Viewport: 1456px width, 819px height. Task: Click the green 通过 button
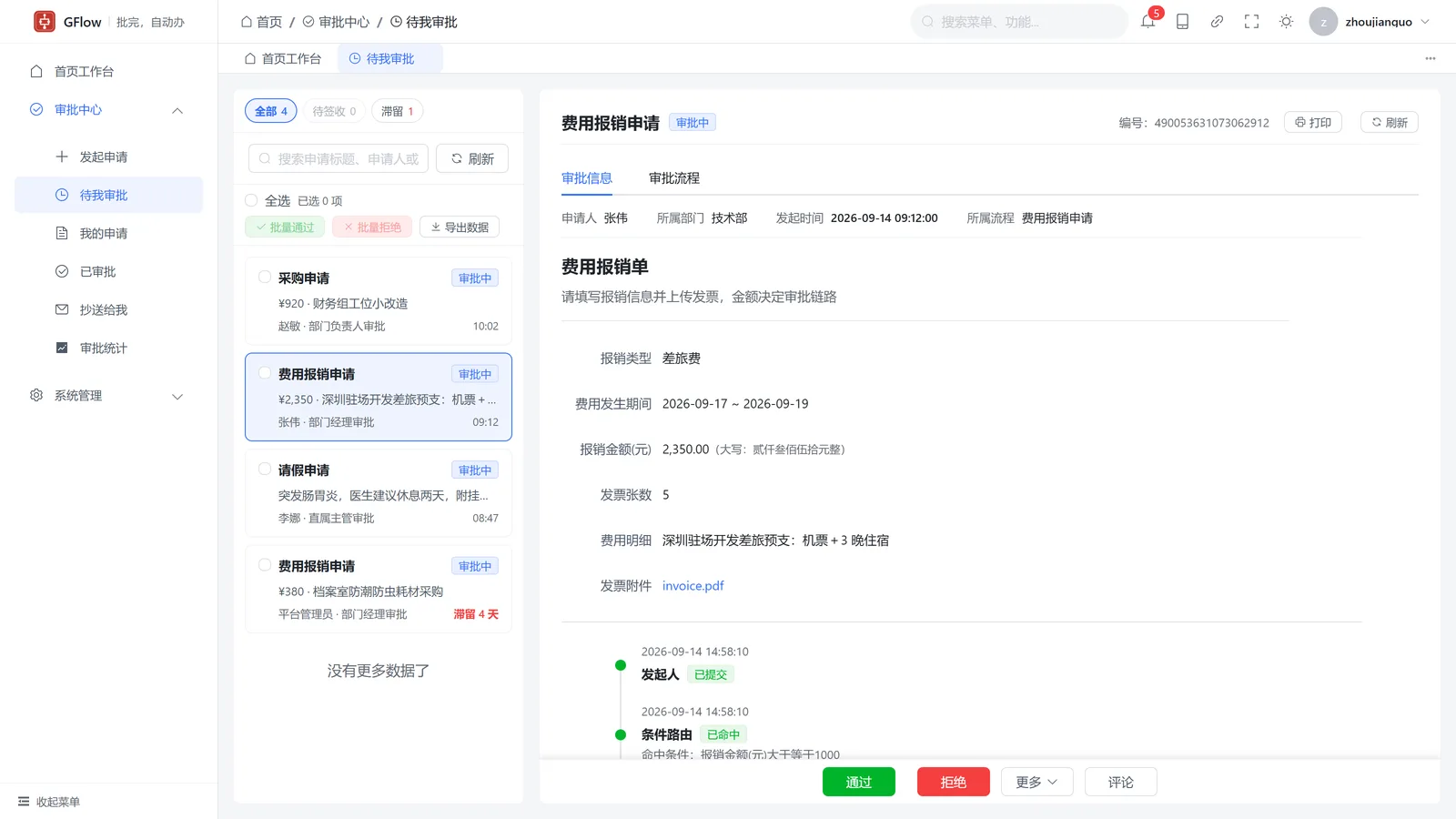[x=859, y=782]
